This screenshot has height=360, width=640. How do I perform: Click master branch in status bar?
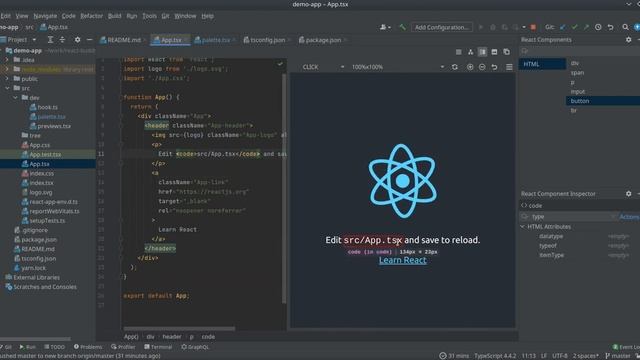[x=618, y=356]
